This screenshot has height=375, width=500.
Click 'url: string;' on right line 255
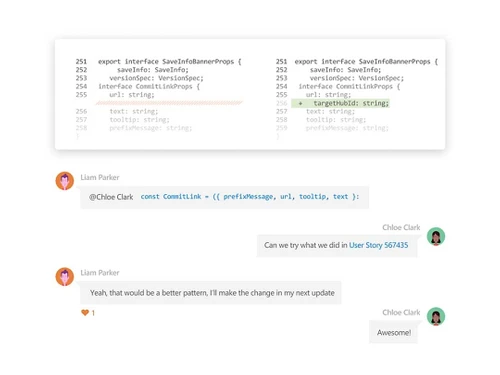point(328,95)
